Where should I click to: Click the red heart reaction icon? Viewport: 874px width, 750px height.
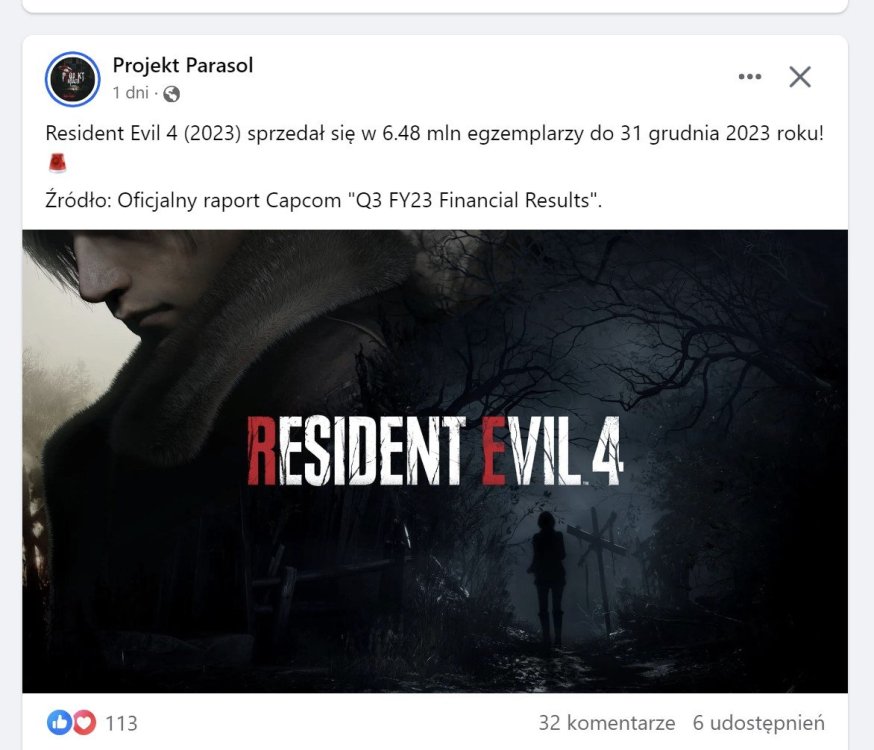[x=84, y=723]
